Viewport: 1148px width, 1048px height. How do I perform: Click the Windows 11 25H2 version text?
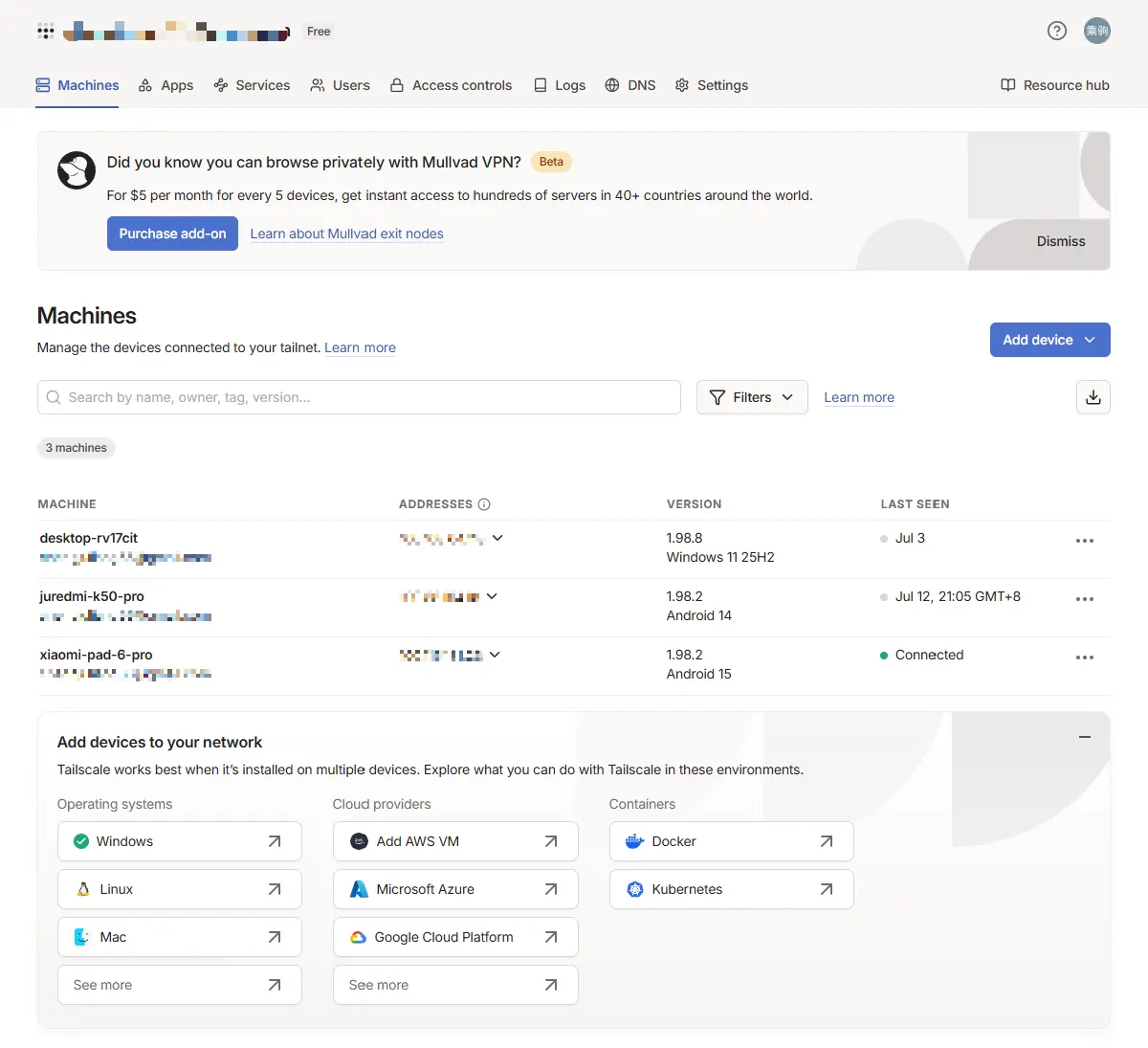(x=720, y=557)
